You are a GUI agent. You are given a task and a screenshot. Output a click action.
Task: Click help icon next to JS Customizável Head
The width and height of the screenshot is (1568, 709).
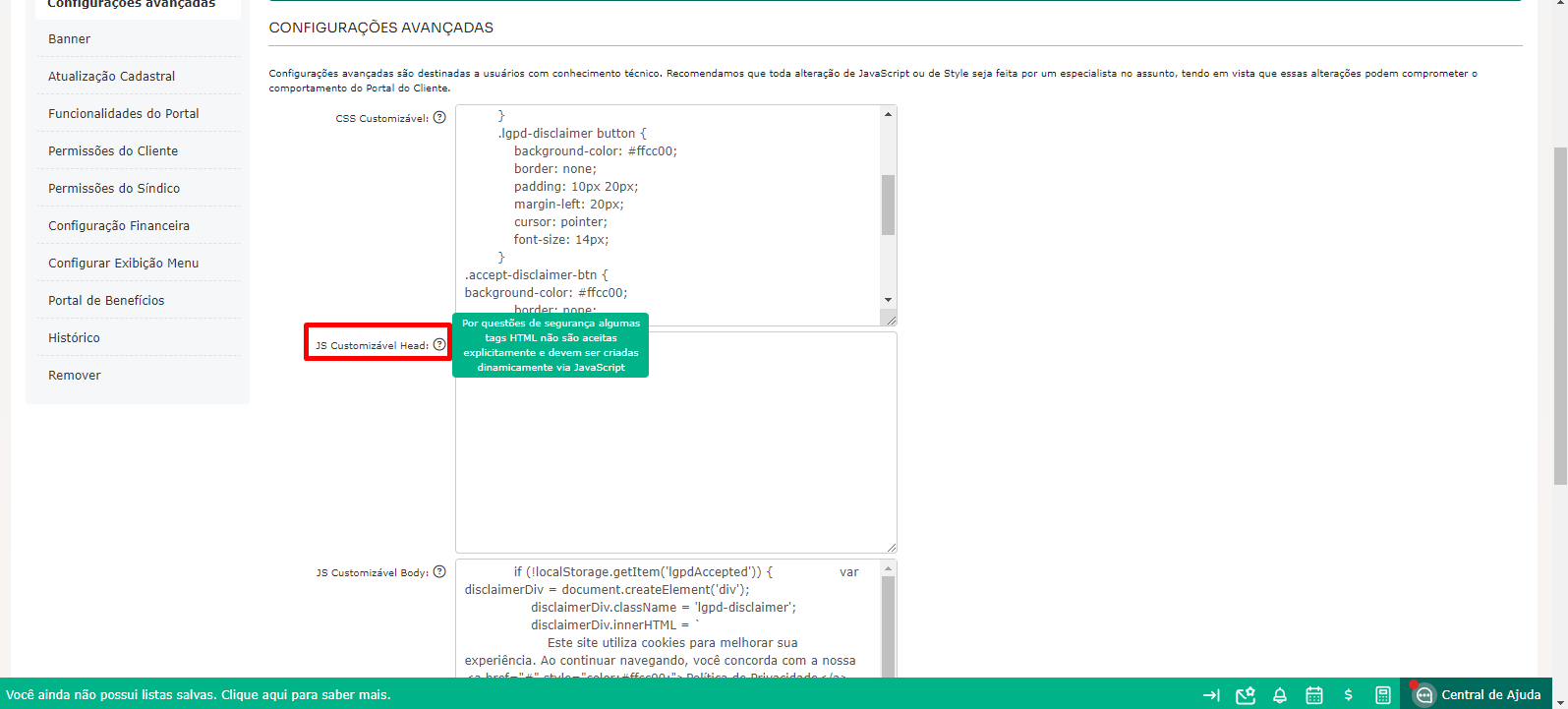click(439, 344)
